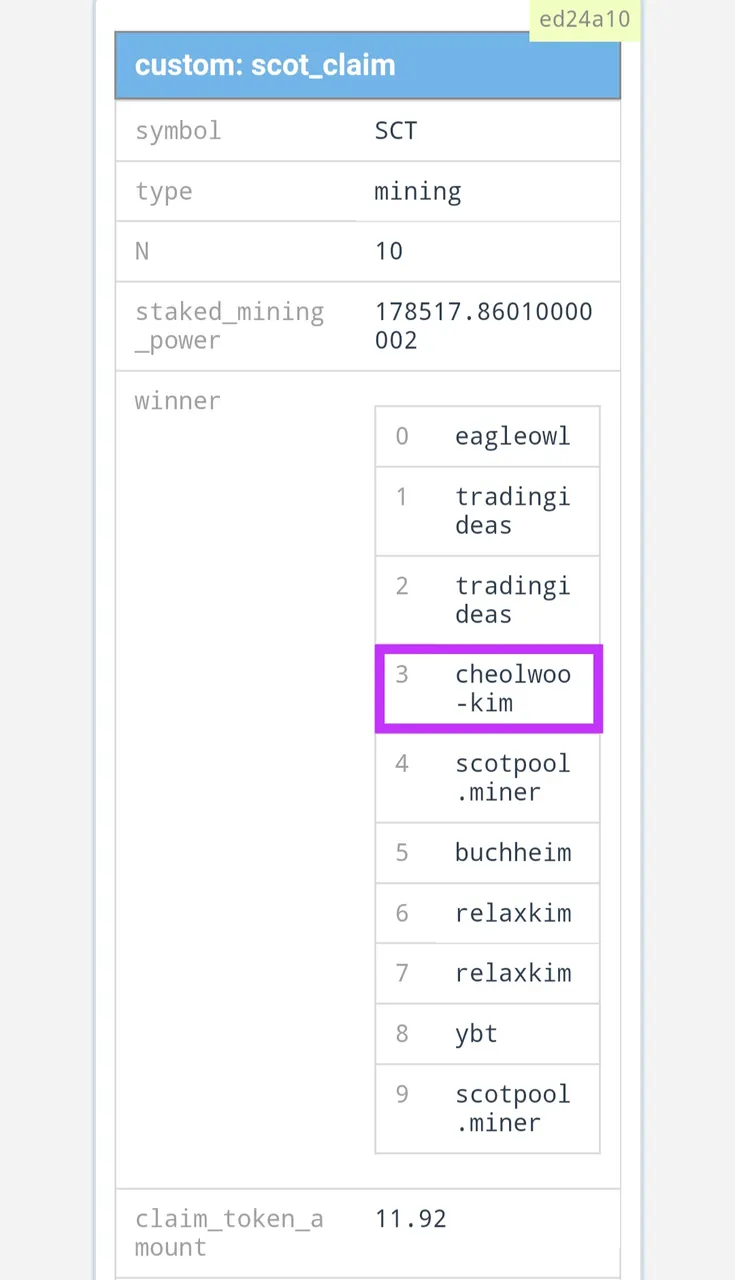The width and height of the screenshot is (735, 1280).
Task: Click the ed24a10 transaction label
Action: pos(584,19)
